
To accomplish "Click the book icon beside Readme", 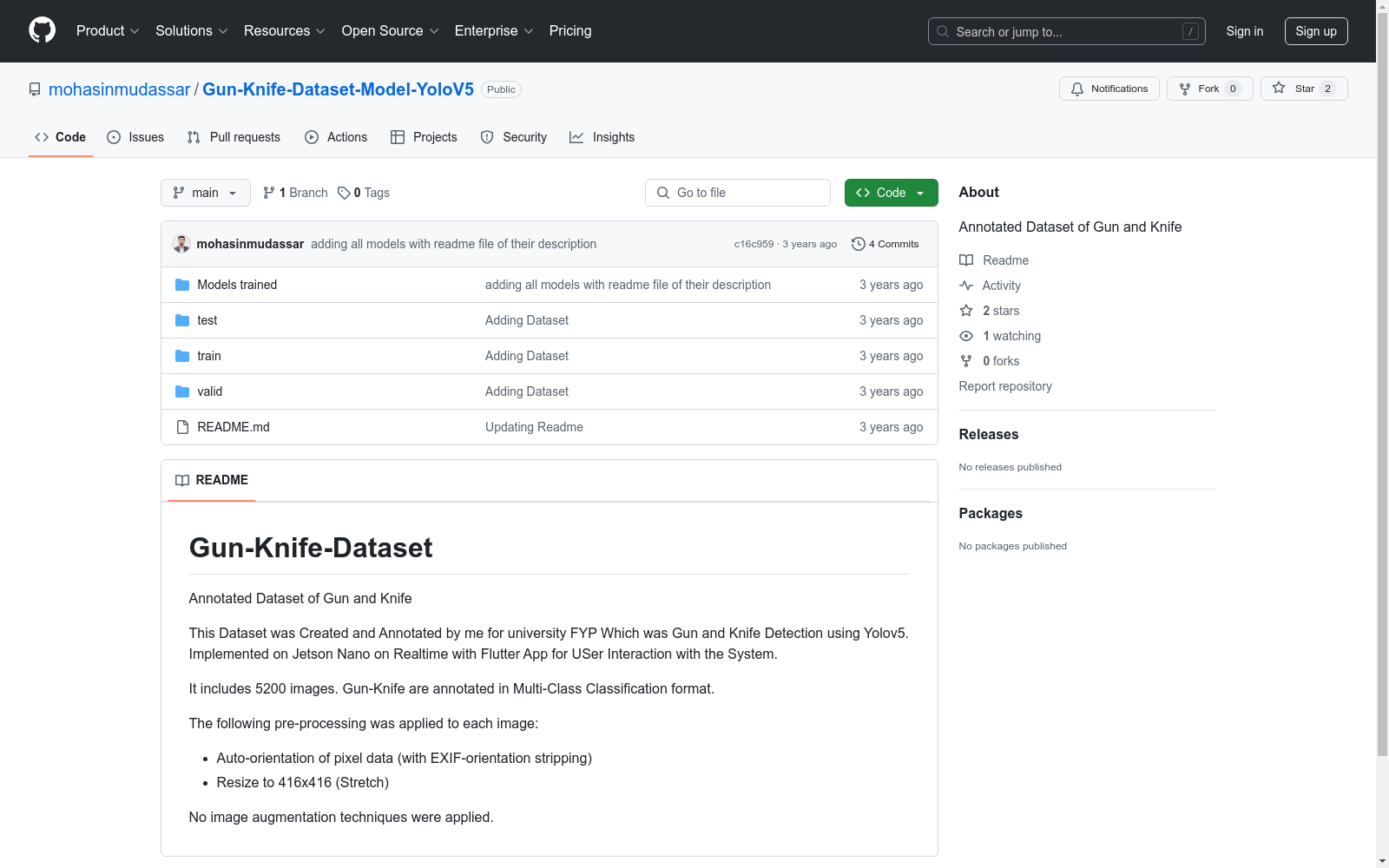I will [966, 260].
